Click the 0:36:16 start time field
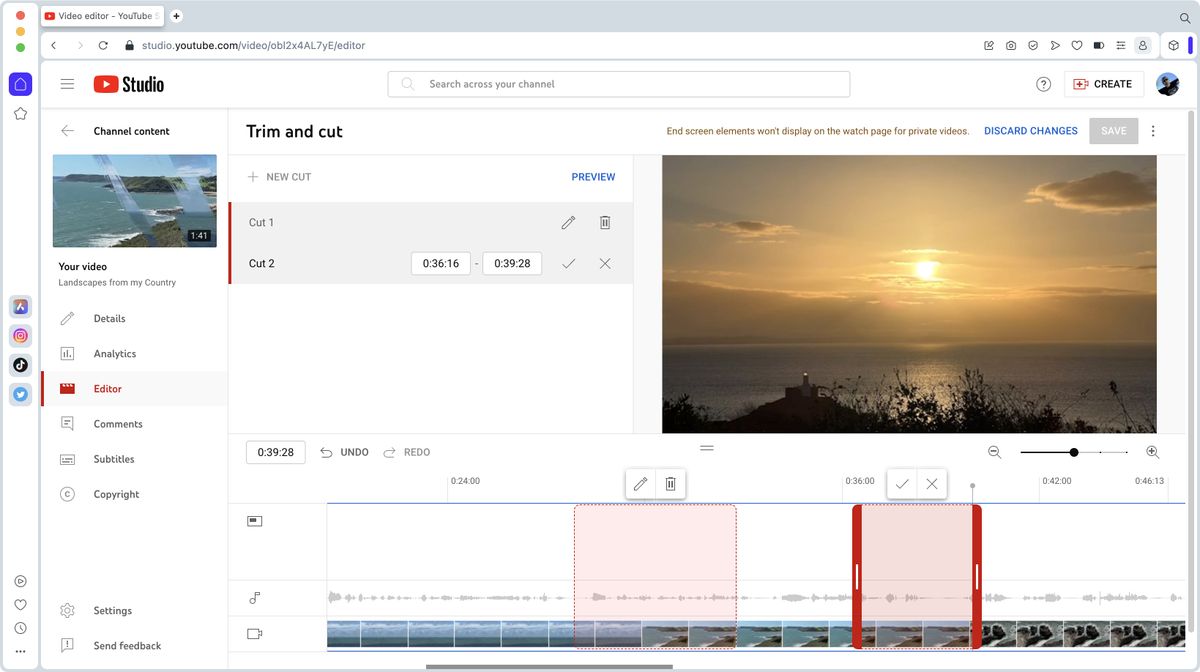The width and height of the screenshot is (1200, 672). (x=440, y=263)
